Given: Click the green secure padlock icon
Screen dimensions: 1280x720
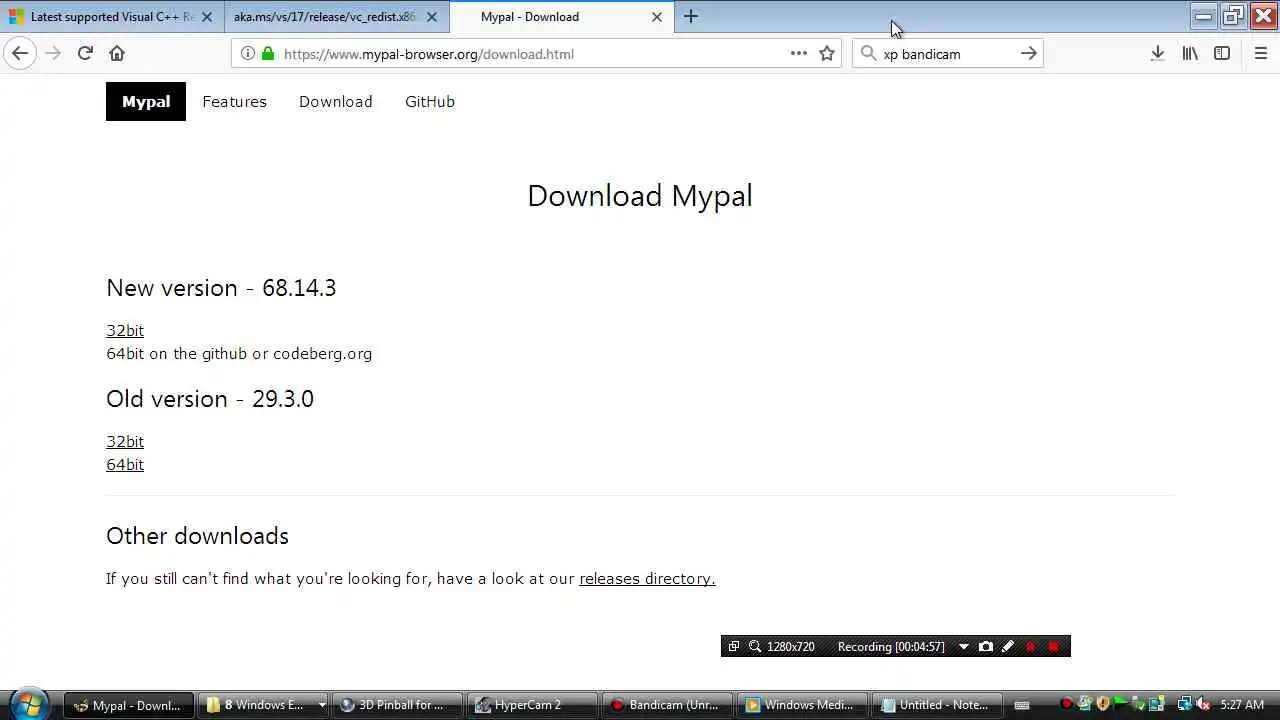Looking at the screenshot, I should coord(268,54).
